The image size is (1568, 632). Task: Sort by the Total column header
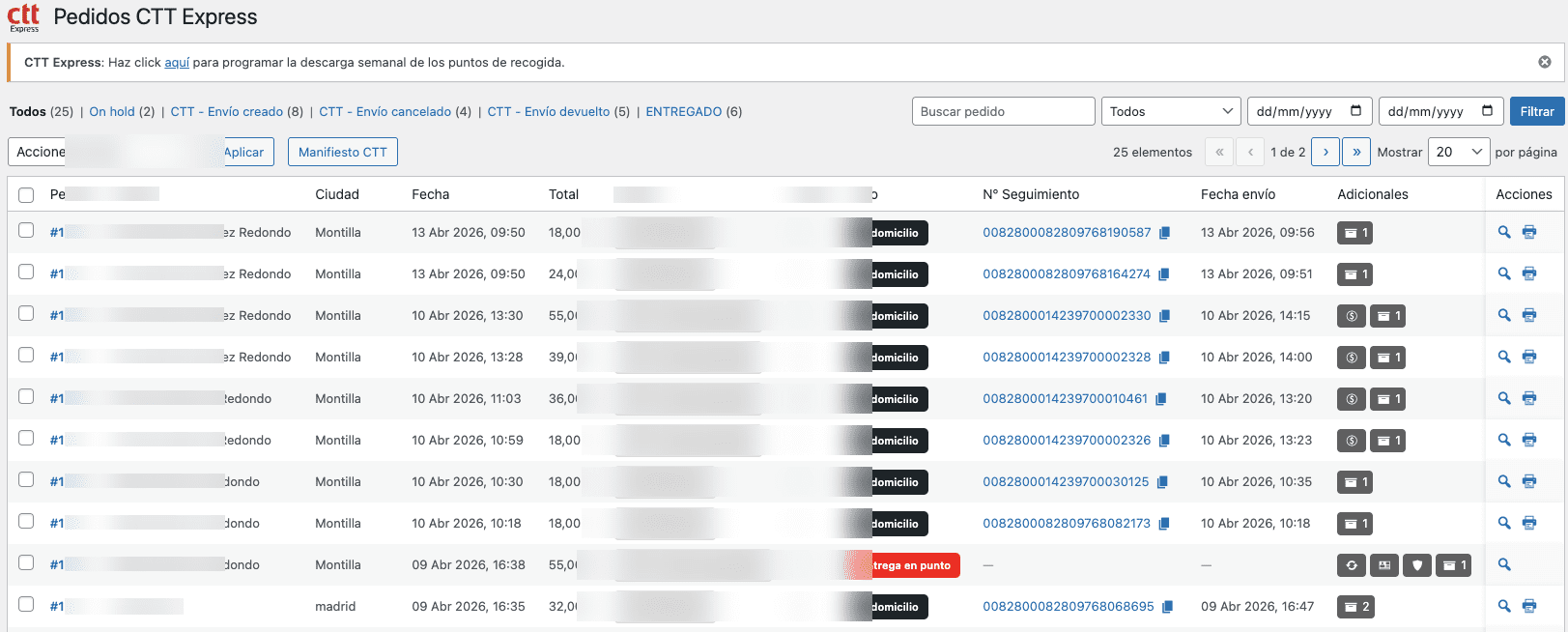coord(564,194)
